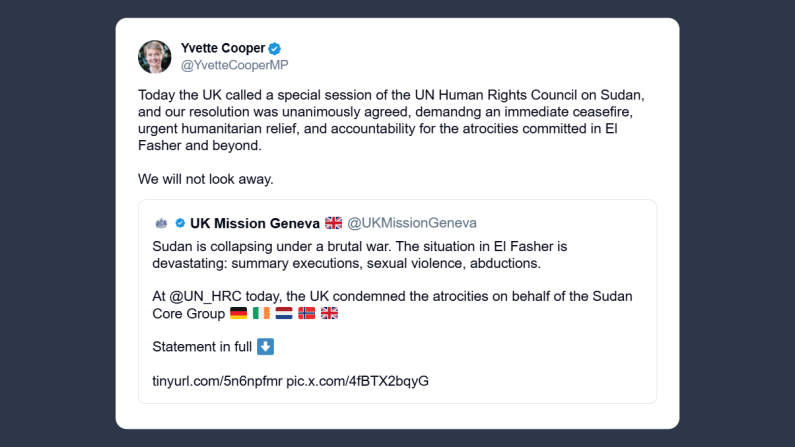Viewport: 795px width, 447px height.
Task: Open the pic.x.com/4fBTX2bqyG link
Action: (x=357, y=381)
